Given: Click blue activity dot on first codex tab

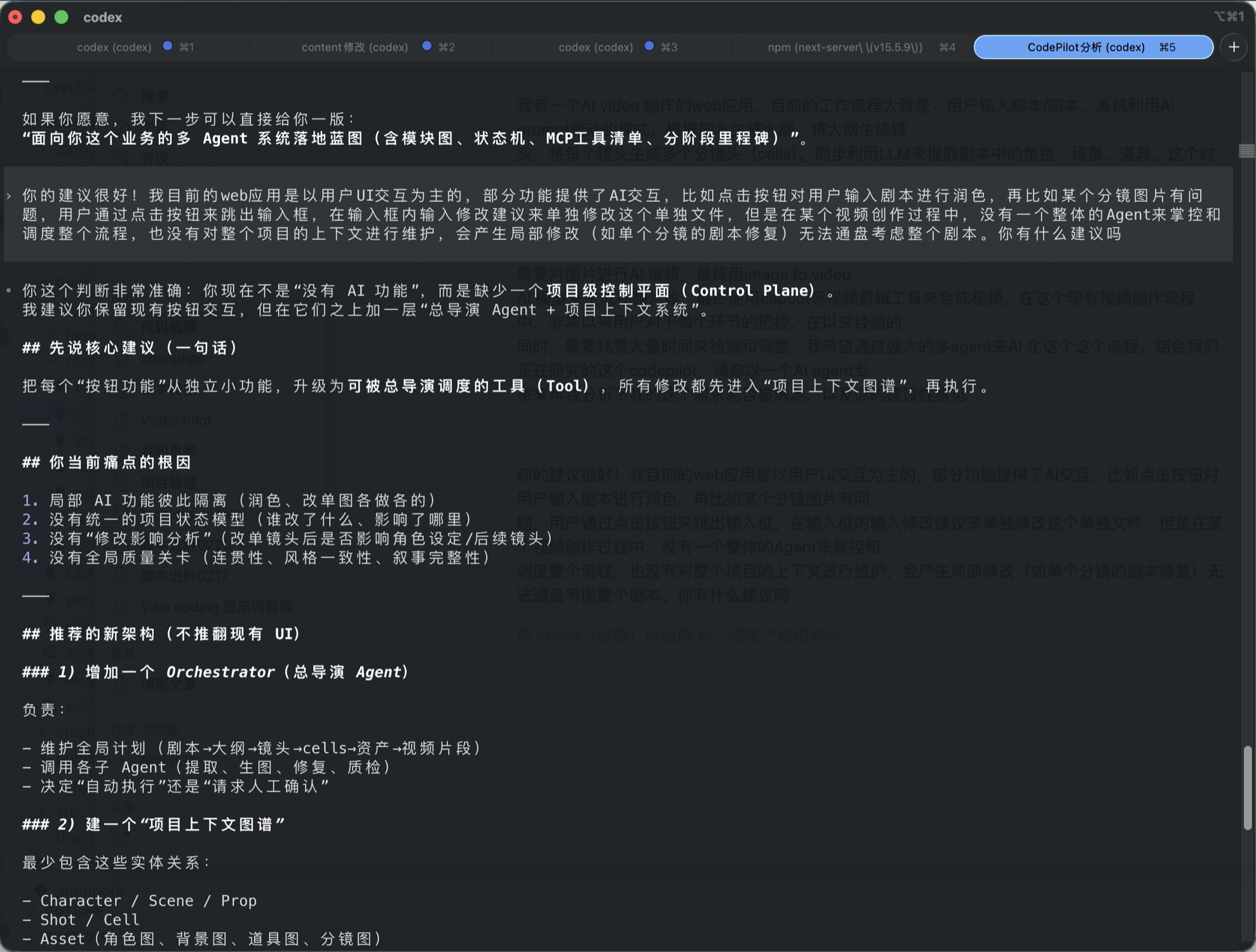Looking at the screenshot, I should coord(168,46).
